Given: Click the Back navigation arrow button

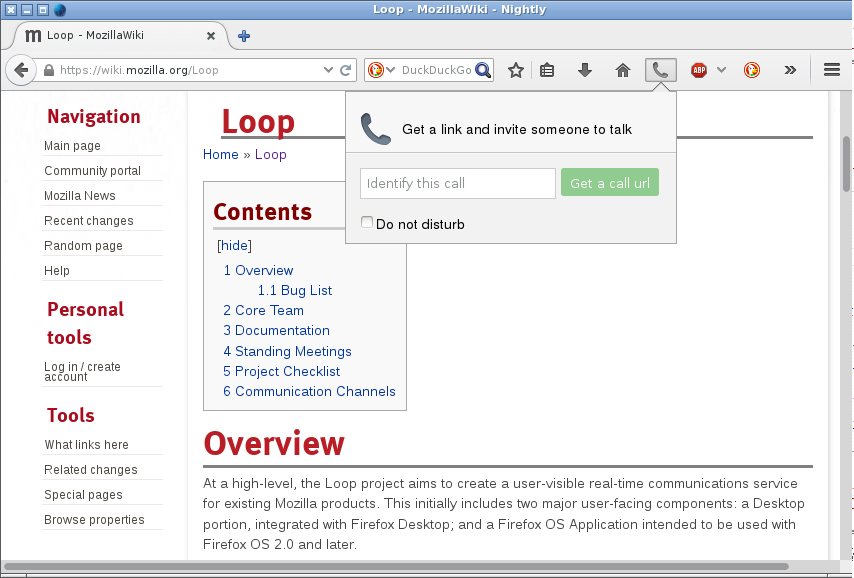Looking at the screenshot, I should [21, 70].
